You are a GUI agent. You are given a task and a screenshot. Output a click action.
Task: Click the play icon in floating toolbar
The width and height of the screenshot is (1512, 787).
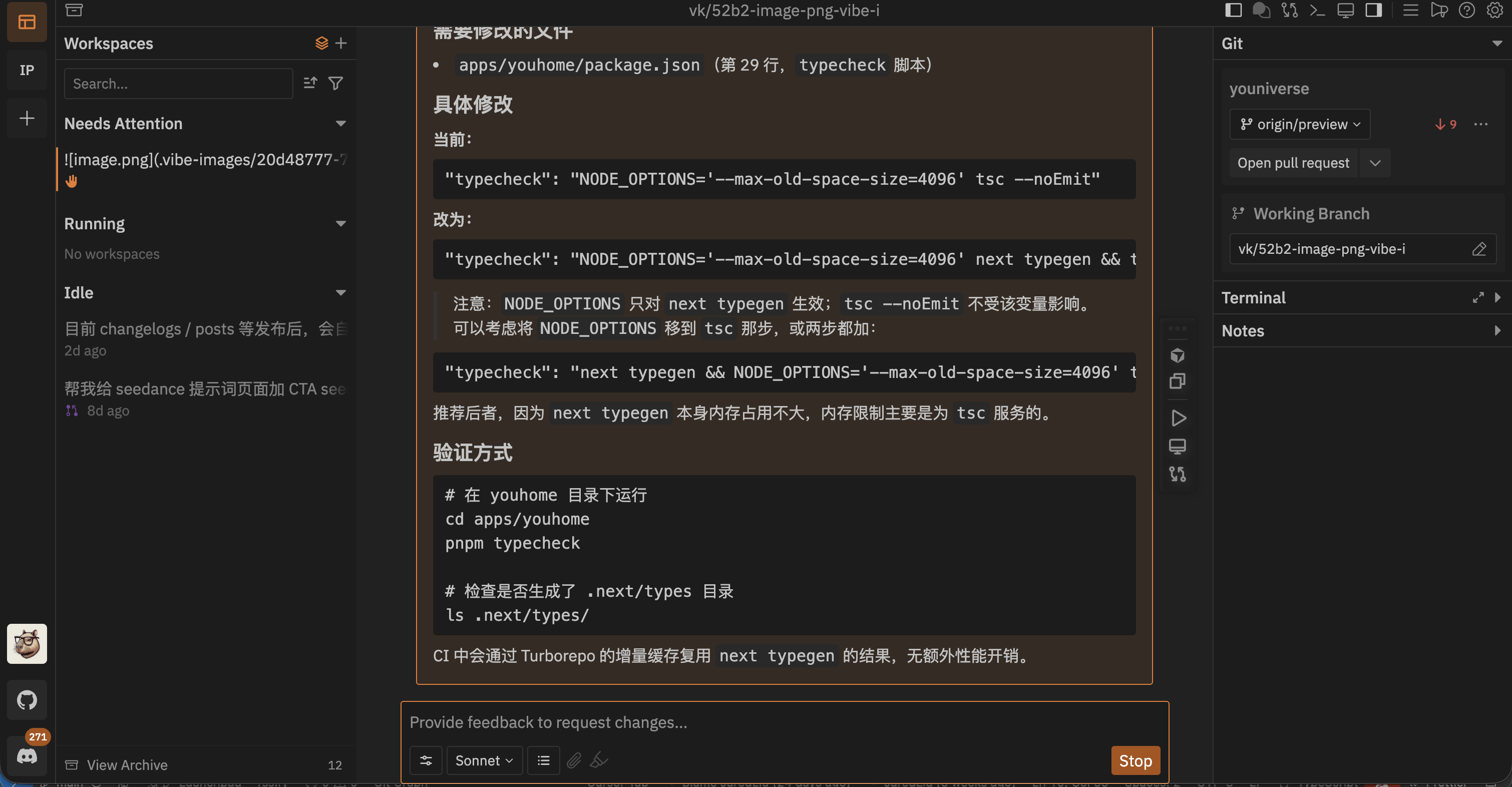(1178, 418)
